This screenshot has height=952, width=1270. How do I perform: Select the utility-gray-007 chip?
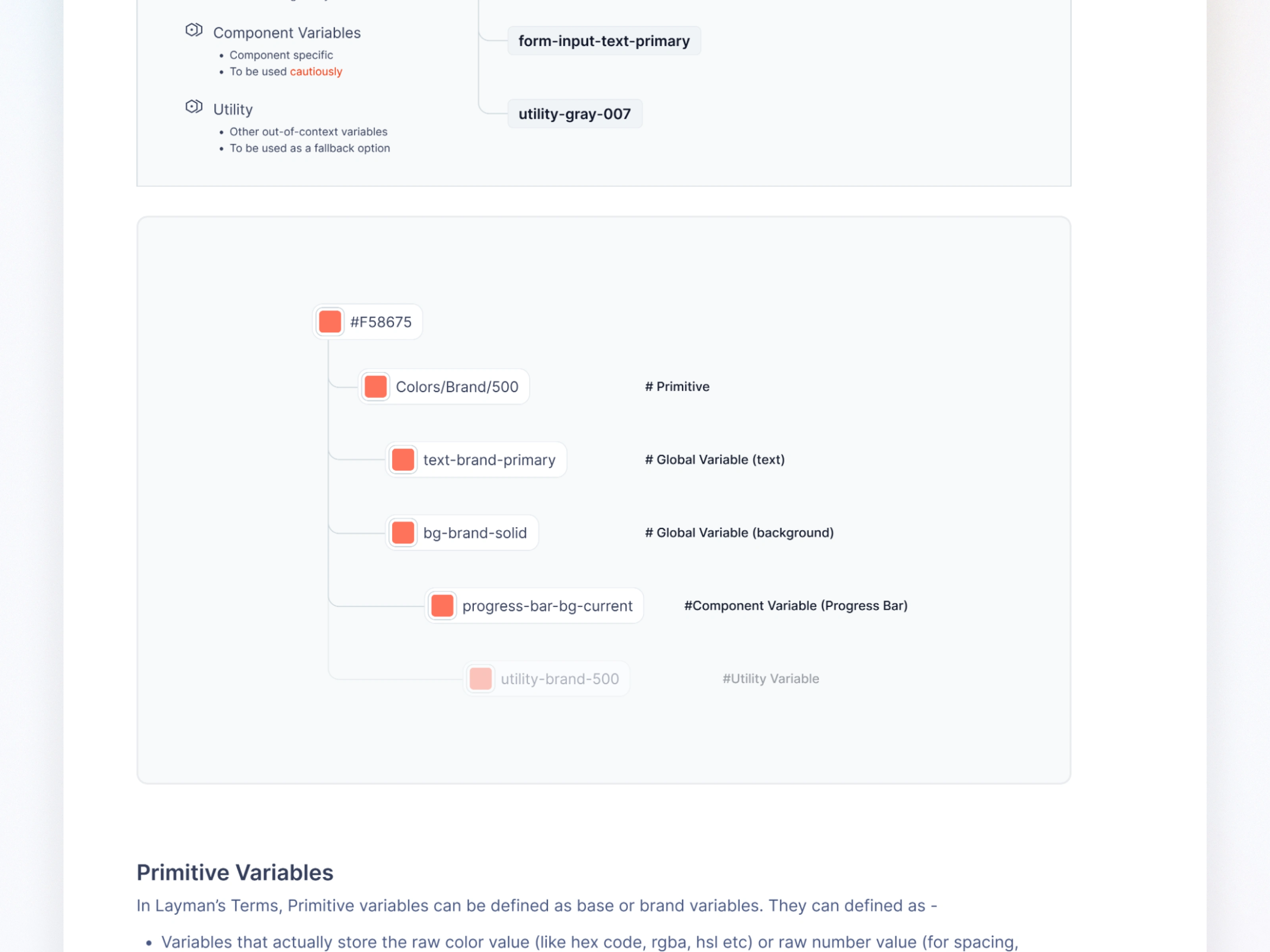575,114
